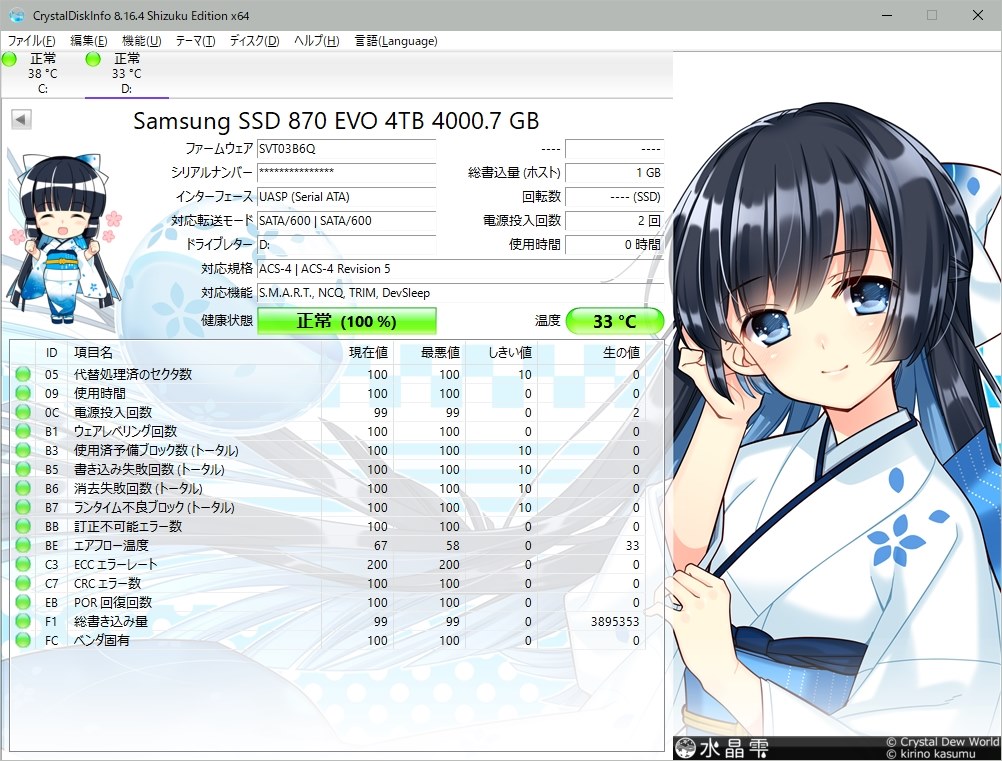Image resolution: width=1002 pixels, height=761 pixels.
Task: Select the 代替処理済のセクタ数 attribute row
Action: (327, 374)
